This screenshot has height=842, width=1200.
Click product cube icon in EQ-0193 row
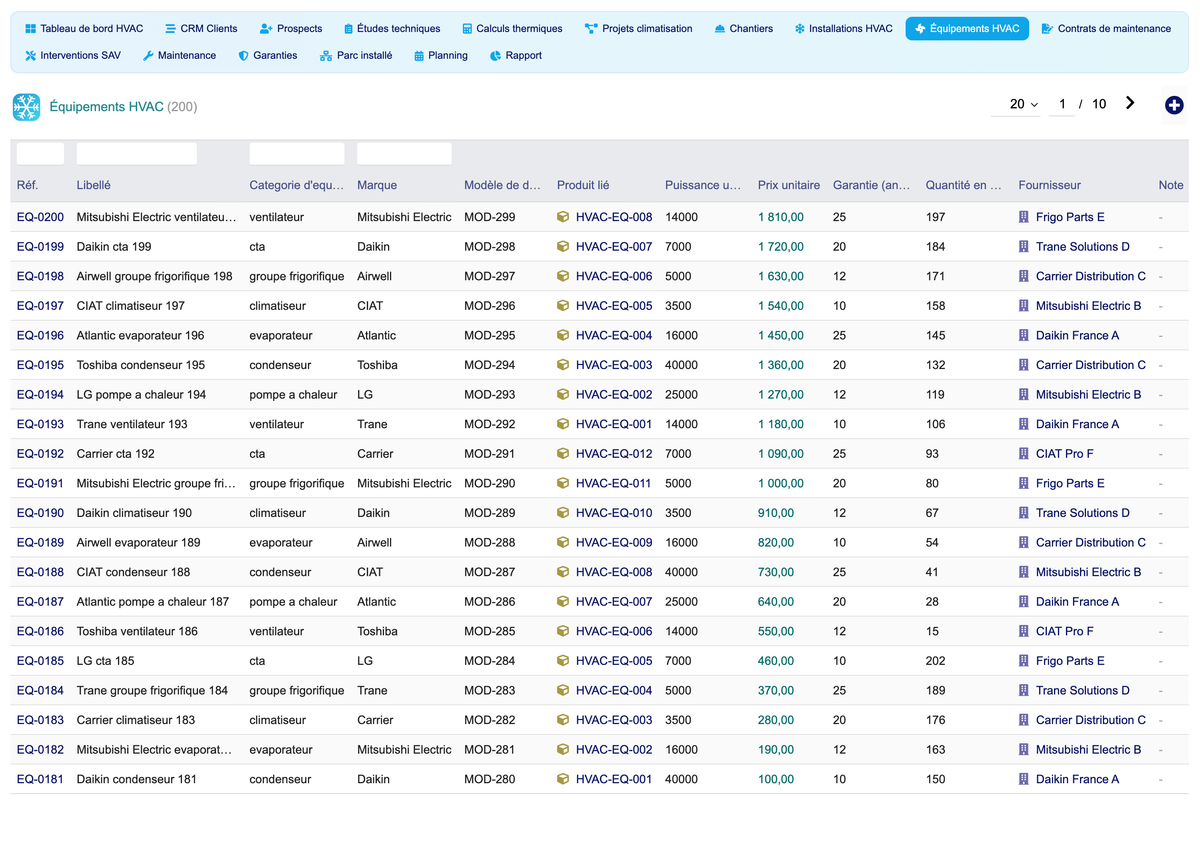[563, 424]
